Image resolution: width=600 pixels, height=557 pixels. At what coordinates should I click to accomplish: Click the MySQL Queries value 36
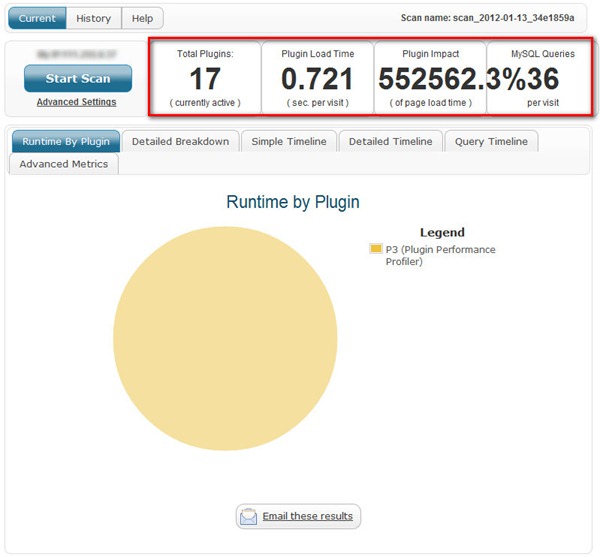[543, 80]
